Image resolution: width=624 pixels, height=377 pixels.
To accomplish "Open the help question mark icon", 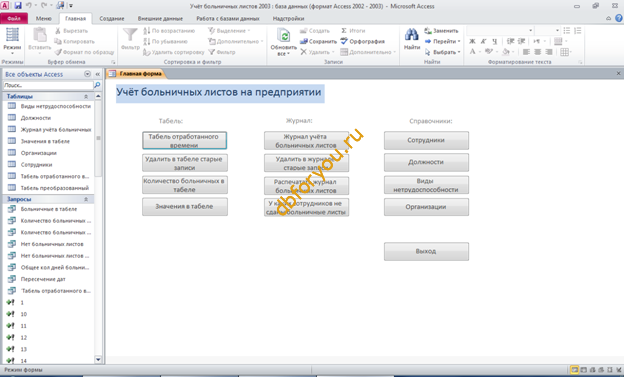I will (x=618, y=18).
